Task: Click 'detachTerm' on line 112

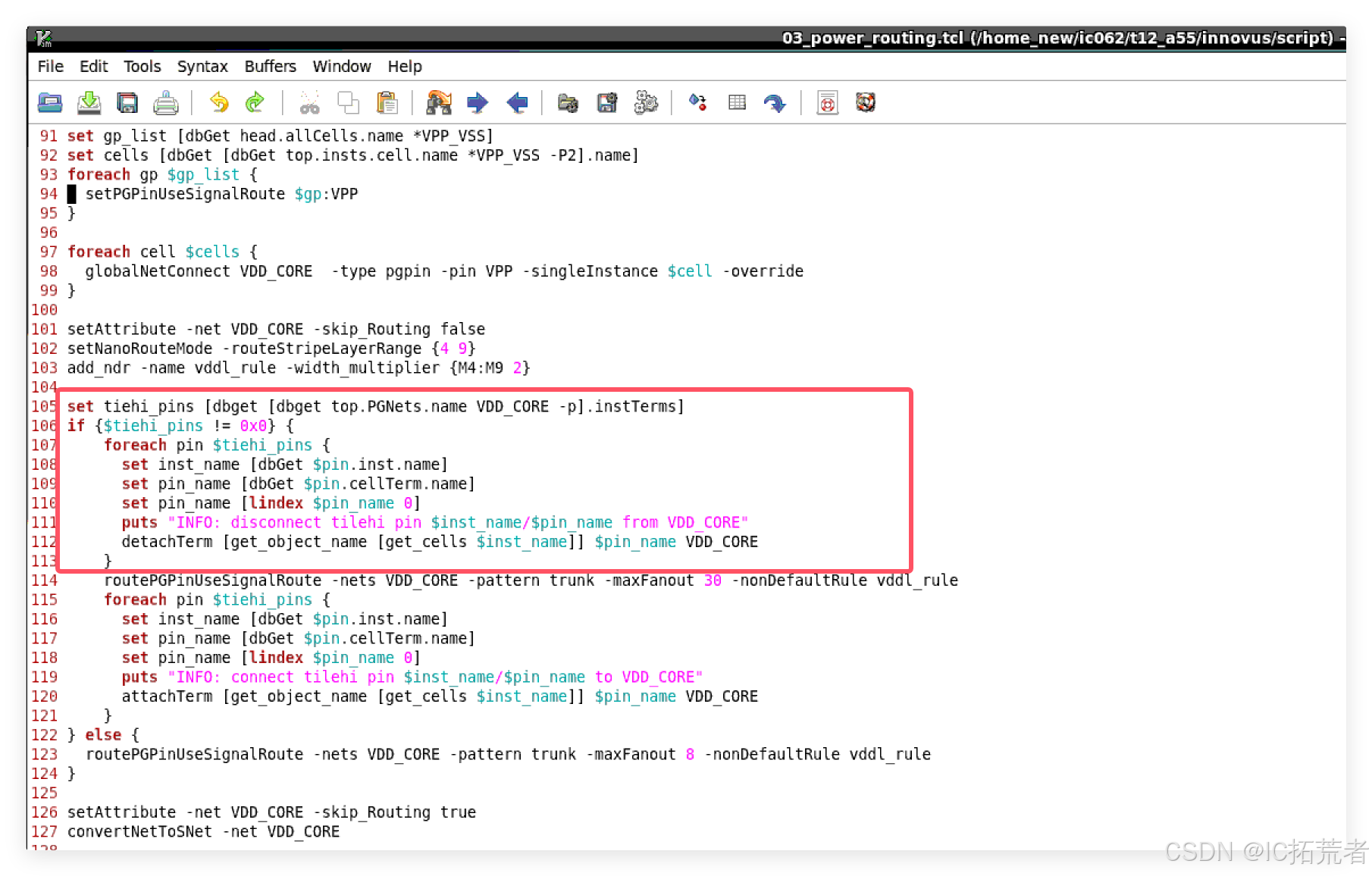Action: (x=167, y=542)
